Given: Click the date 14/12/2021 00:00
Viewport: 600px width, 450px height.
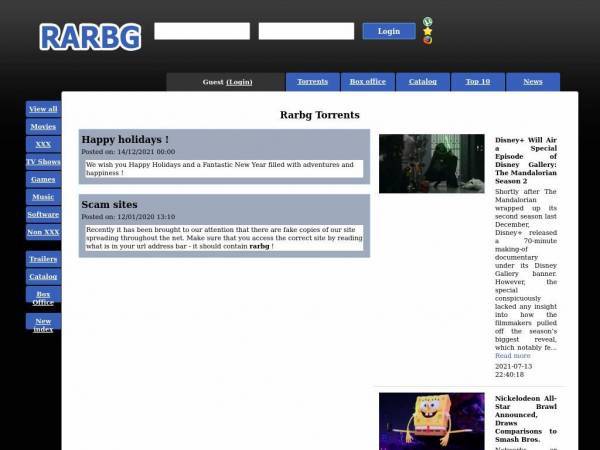Looking at the screenshot, I should click(146, 152).
